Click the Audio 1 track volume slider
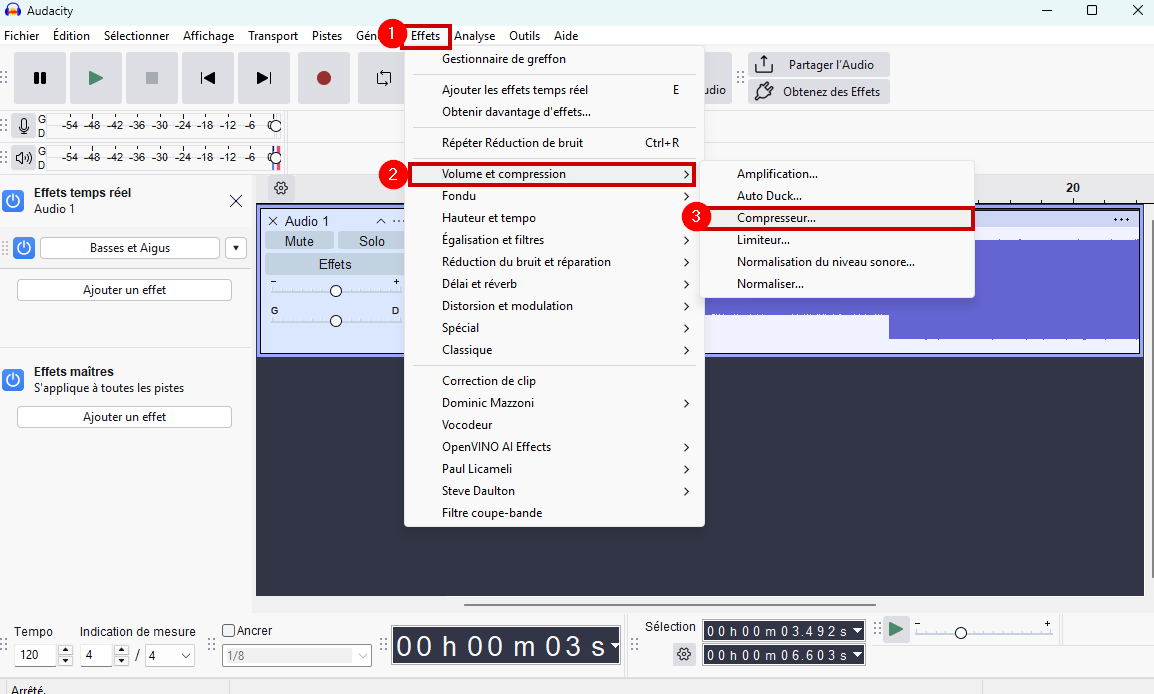This screenshot has width=1154, height=694. (x=336, y=291)
